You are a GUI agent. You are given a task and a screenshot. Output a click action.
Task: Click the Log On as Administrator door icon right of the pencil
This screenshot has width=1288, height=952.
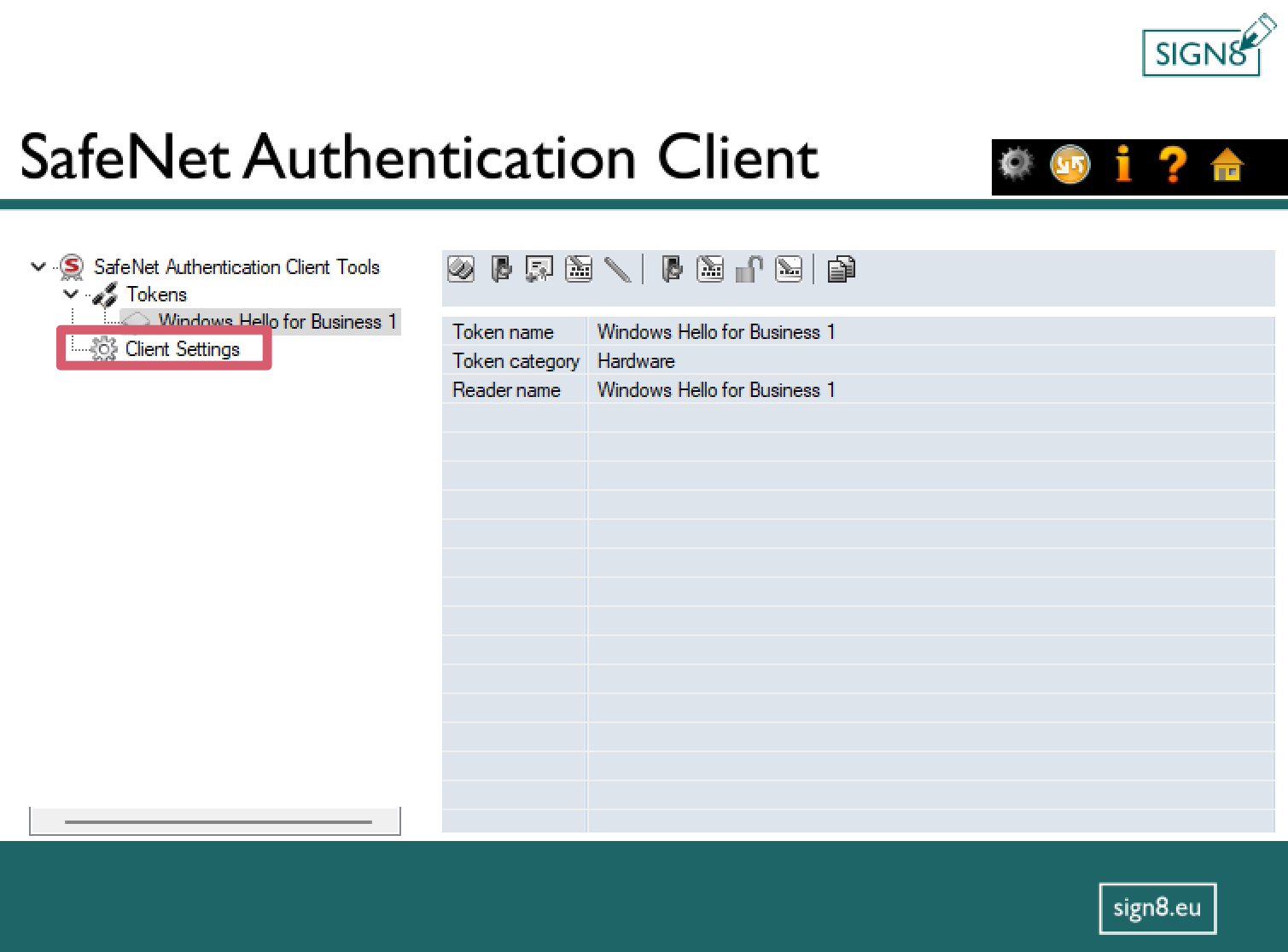point(673,269)
